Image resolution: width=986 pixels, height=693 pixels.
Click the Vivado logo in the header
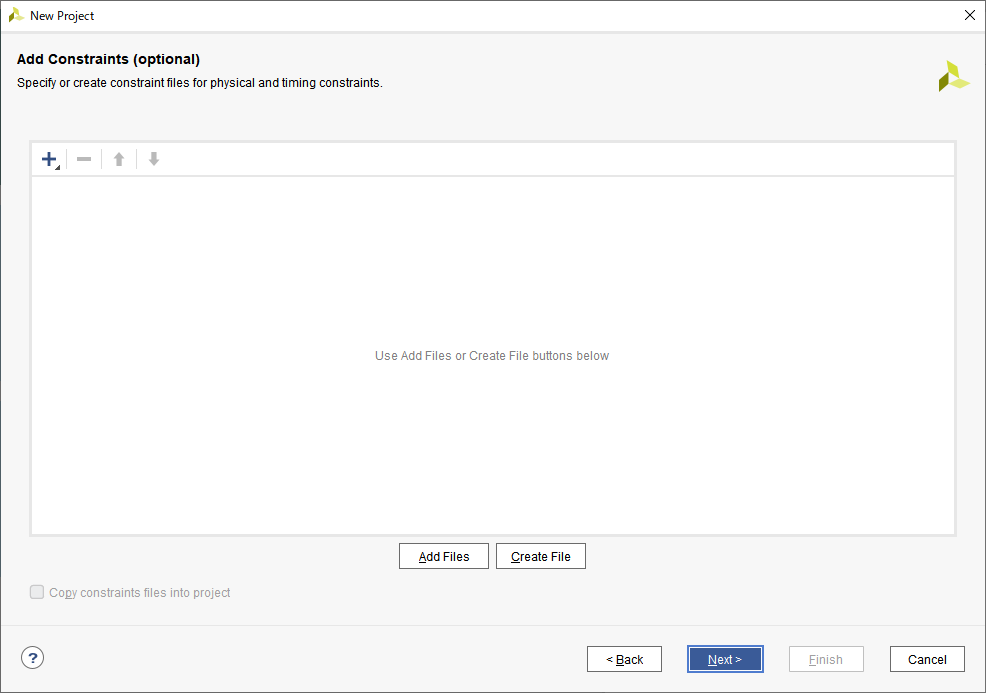[953, 77]
